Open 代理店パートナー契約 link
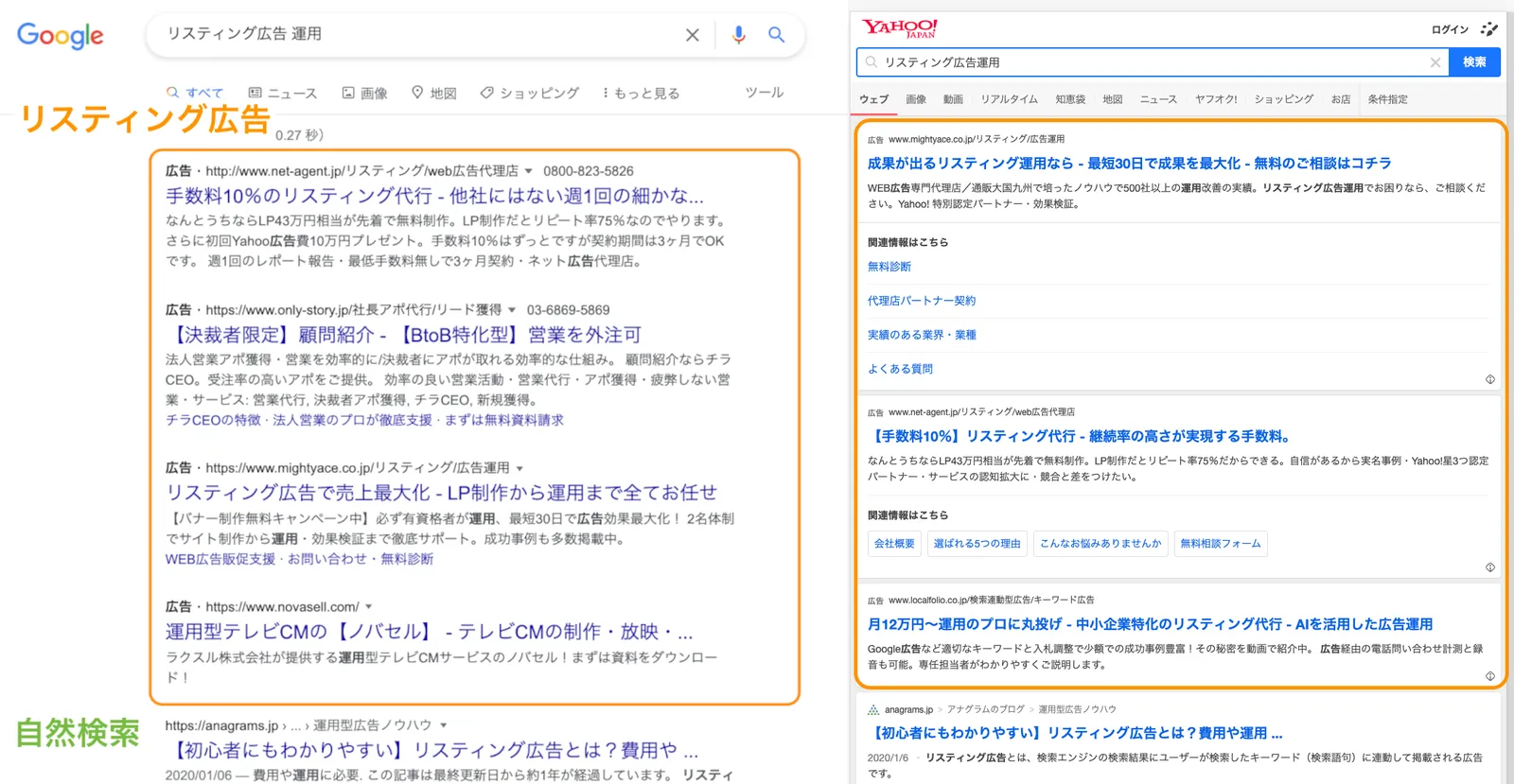The height and width of the screenshot is (784, 1514). (x=922, y=301)
